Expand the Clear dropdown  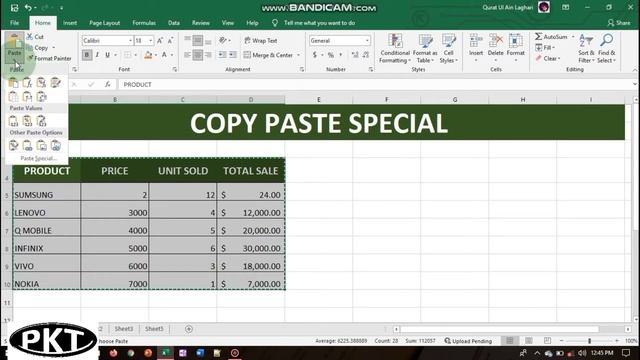point(548,58)
